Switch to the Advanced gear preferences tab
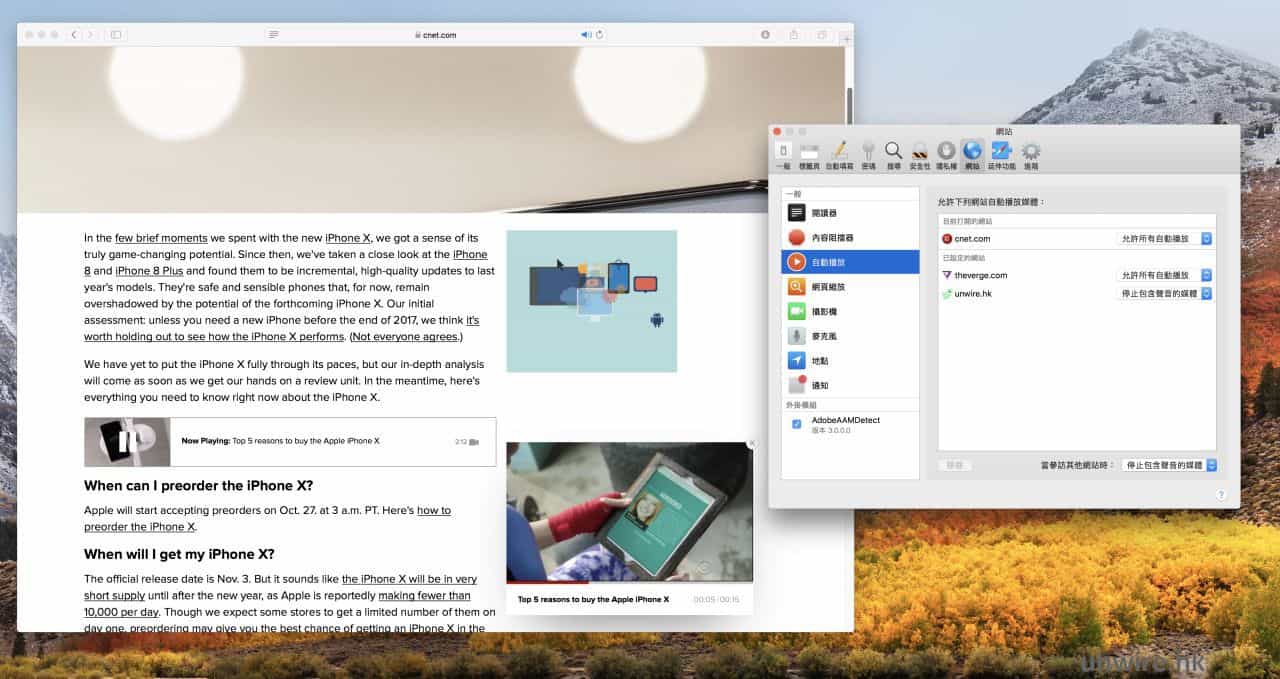 [1030, 153]
